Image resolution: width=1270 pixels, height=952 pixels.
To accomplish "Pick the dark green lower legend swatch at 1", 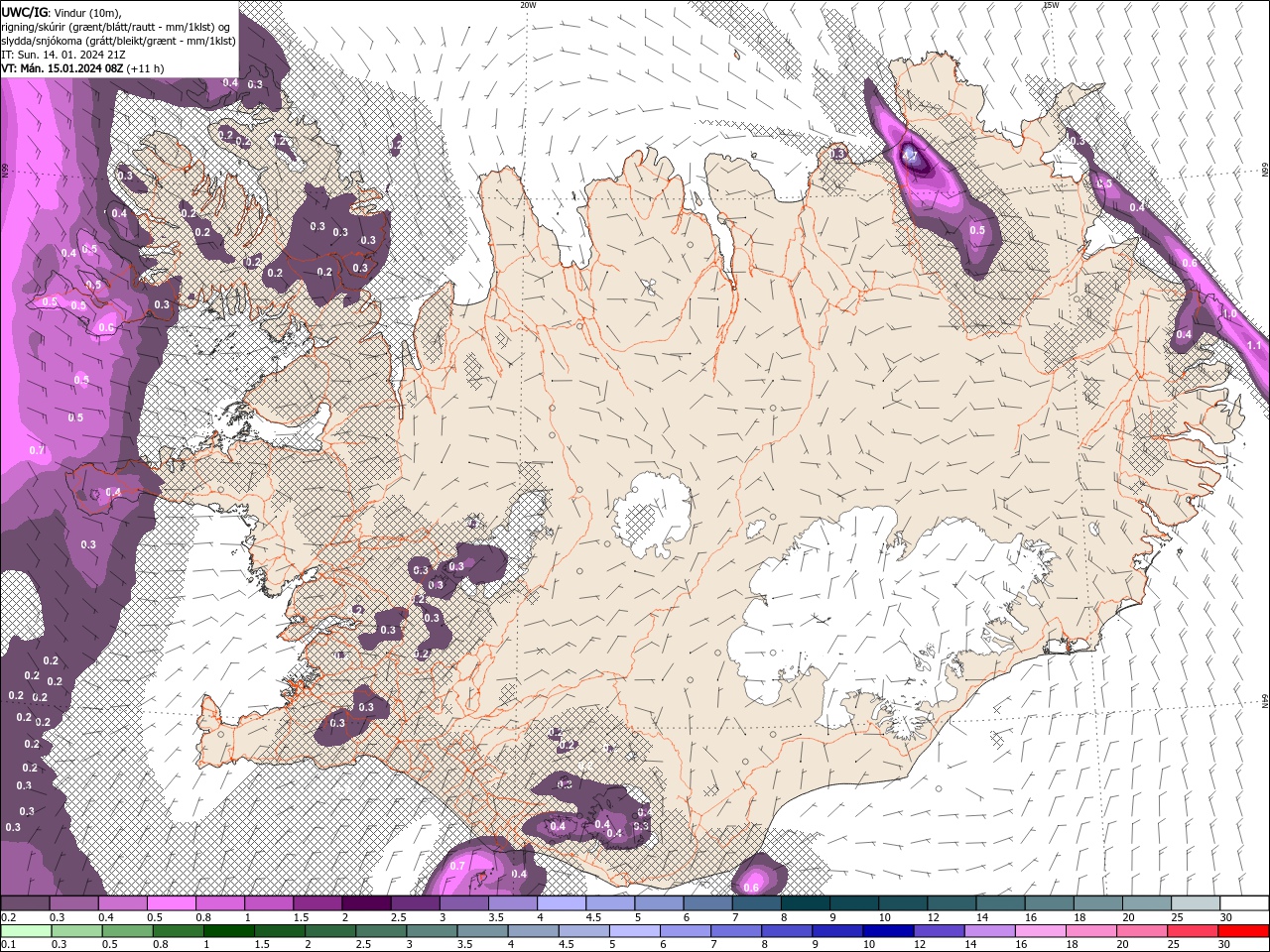I will coord(228,931).
